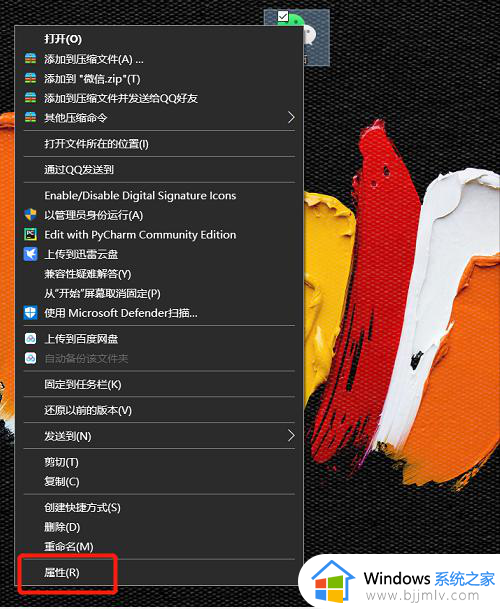
Task: Open 属性(R) properties entry
Action: click(159, 572)
